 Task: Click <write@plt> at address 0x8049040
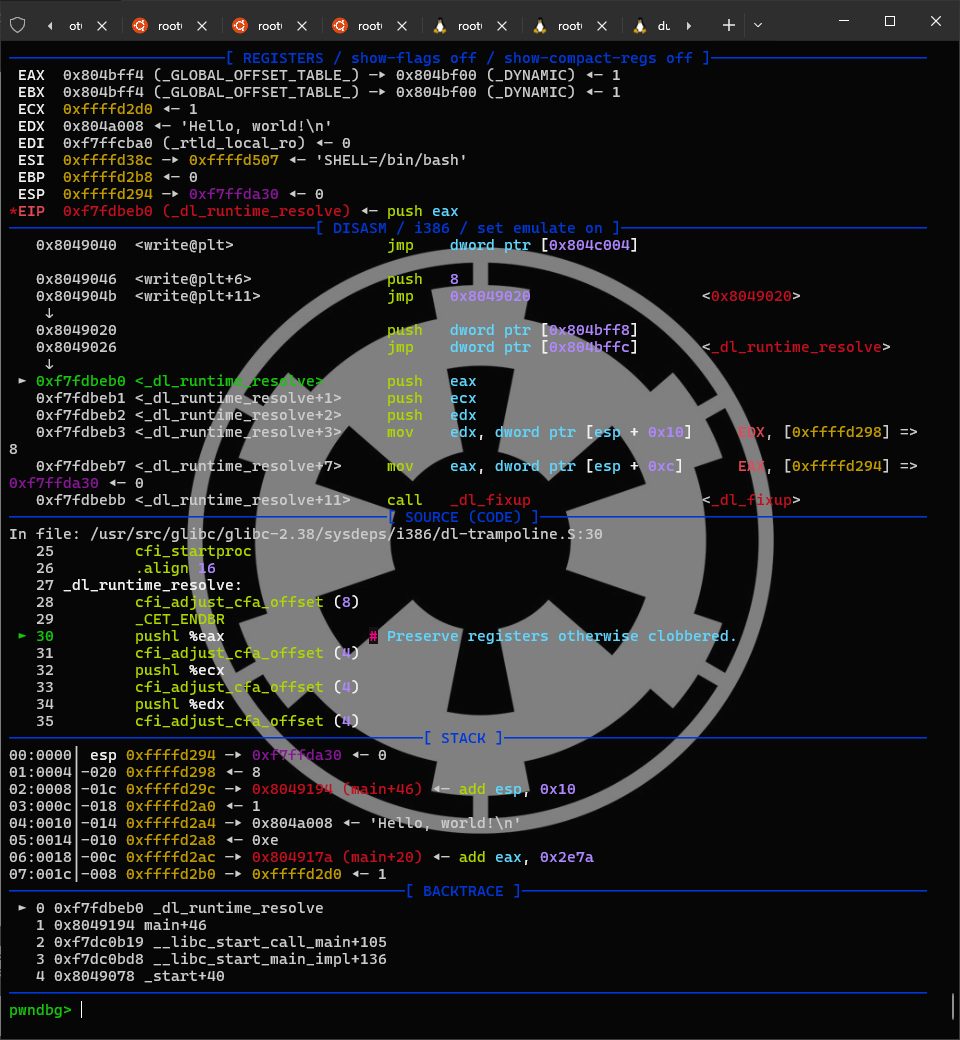[x=184, y=245]
